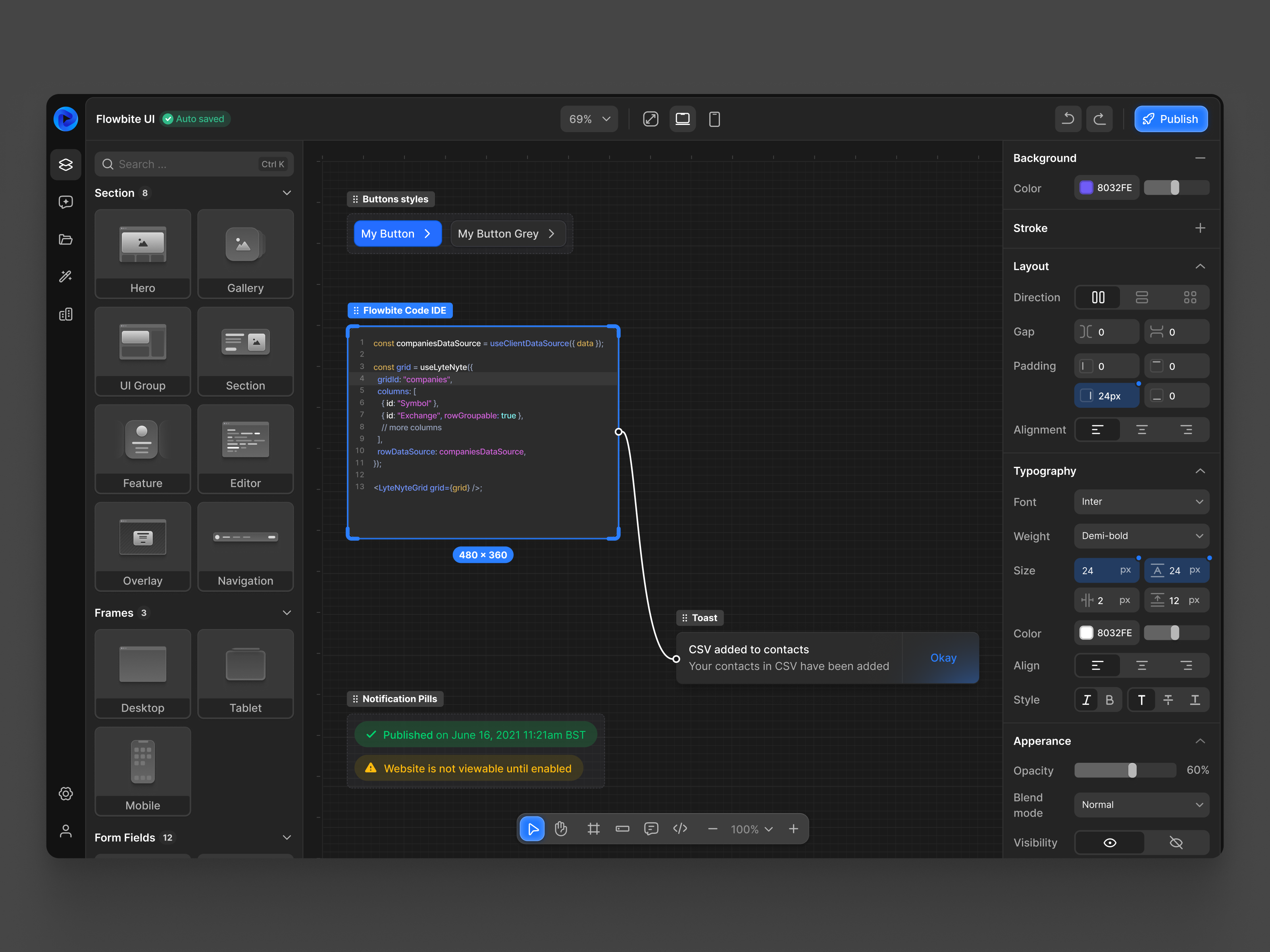1270x952 pixels.
Task: Collapse the Frames section chevron
Action: tap(287, 613)
